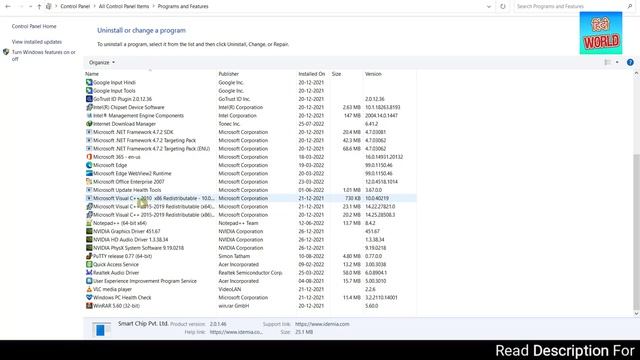Expand the chevron after All Control Panel Items

[x=153, y=7]
